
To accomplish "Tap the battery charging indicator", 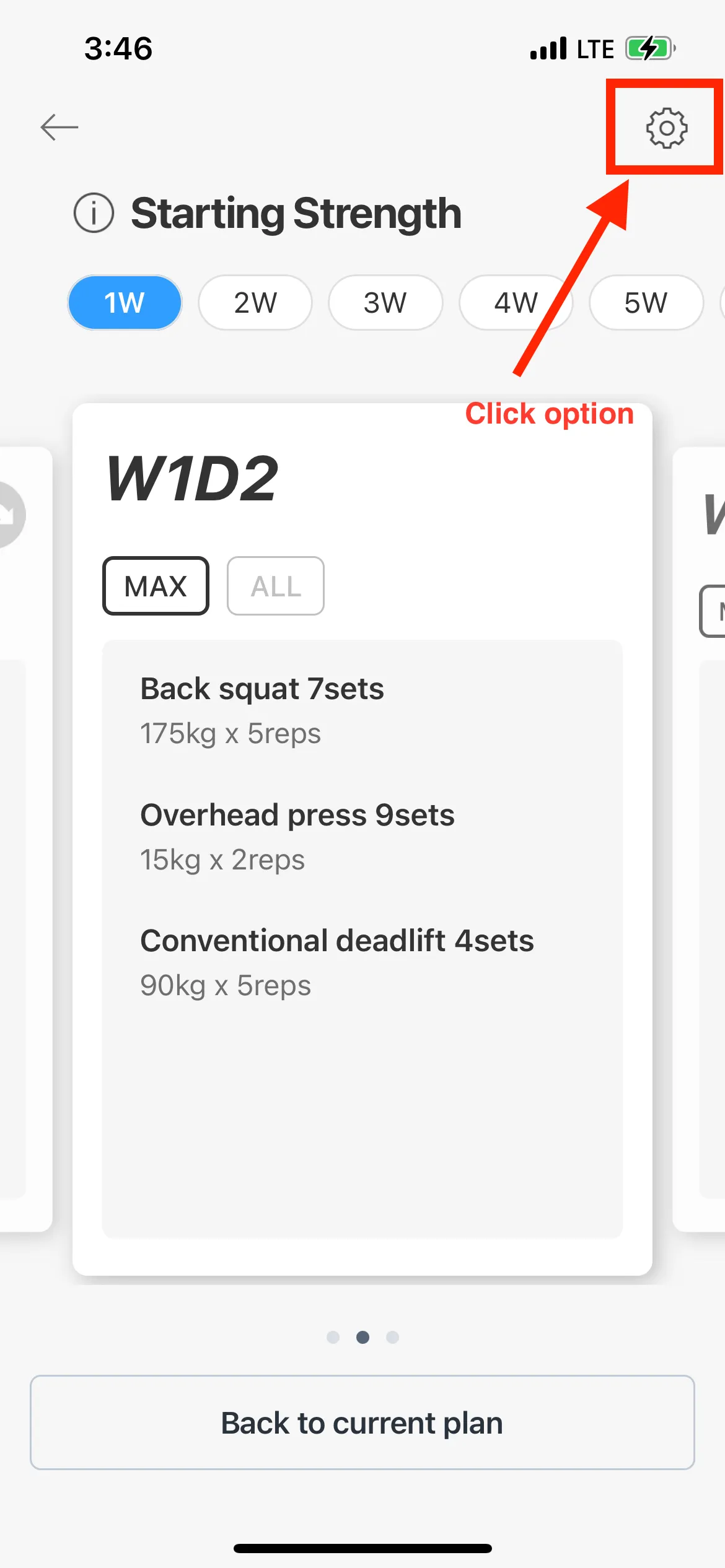I will tap(649, 48).
